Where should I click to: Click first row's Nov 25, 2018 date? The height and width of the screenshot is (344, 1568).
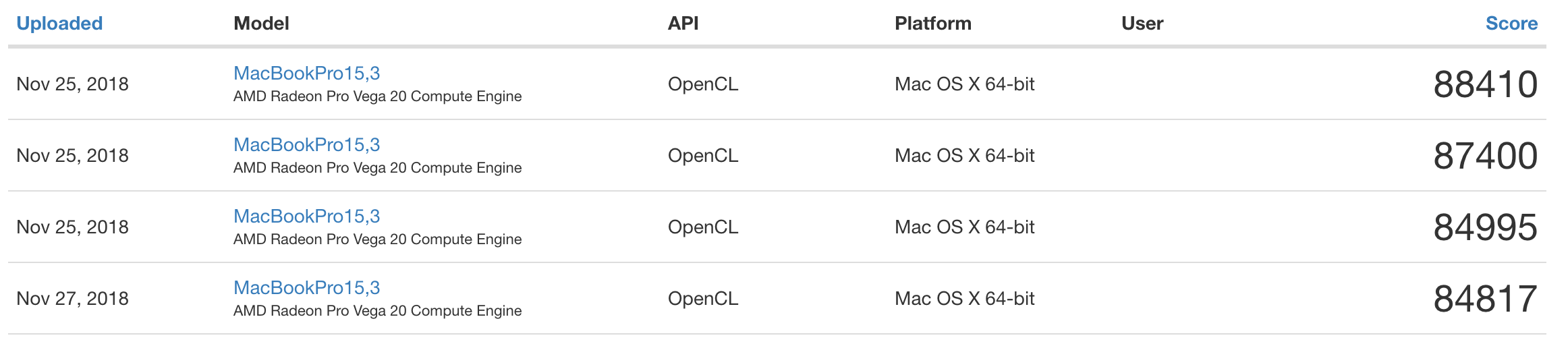pyautogui.click(x=72, y=84)
